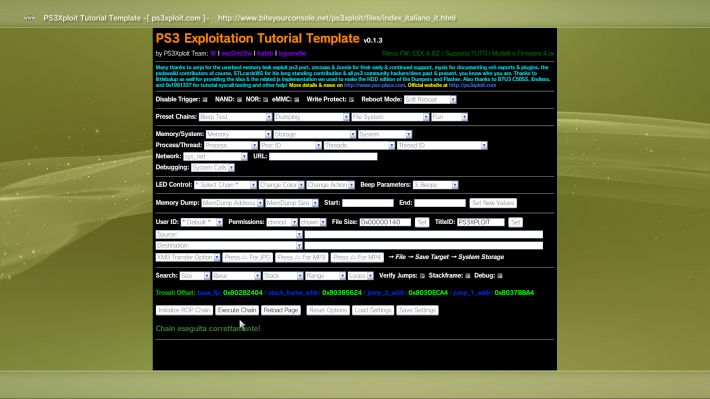Expand the Beep Test preset chain dropdown
Viewport: 710px width, 399px height.
tap(235, 117)
